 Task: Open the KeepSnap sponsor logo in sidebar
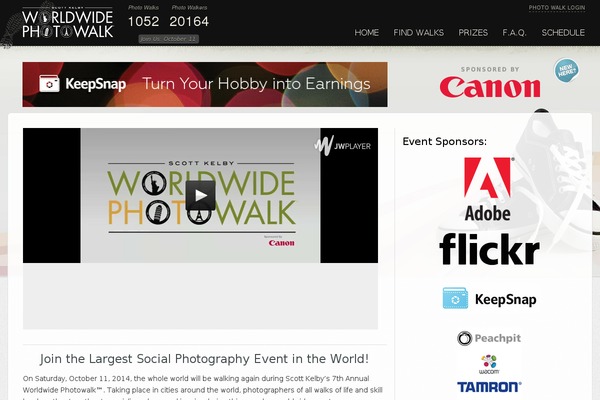(x=489, y=299)
